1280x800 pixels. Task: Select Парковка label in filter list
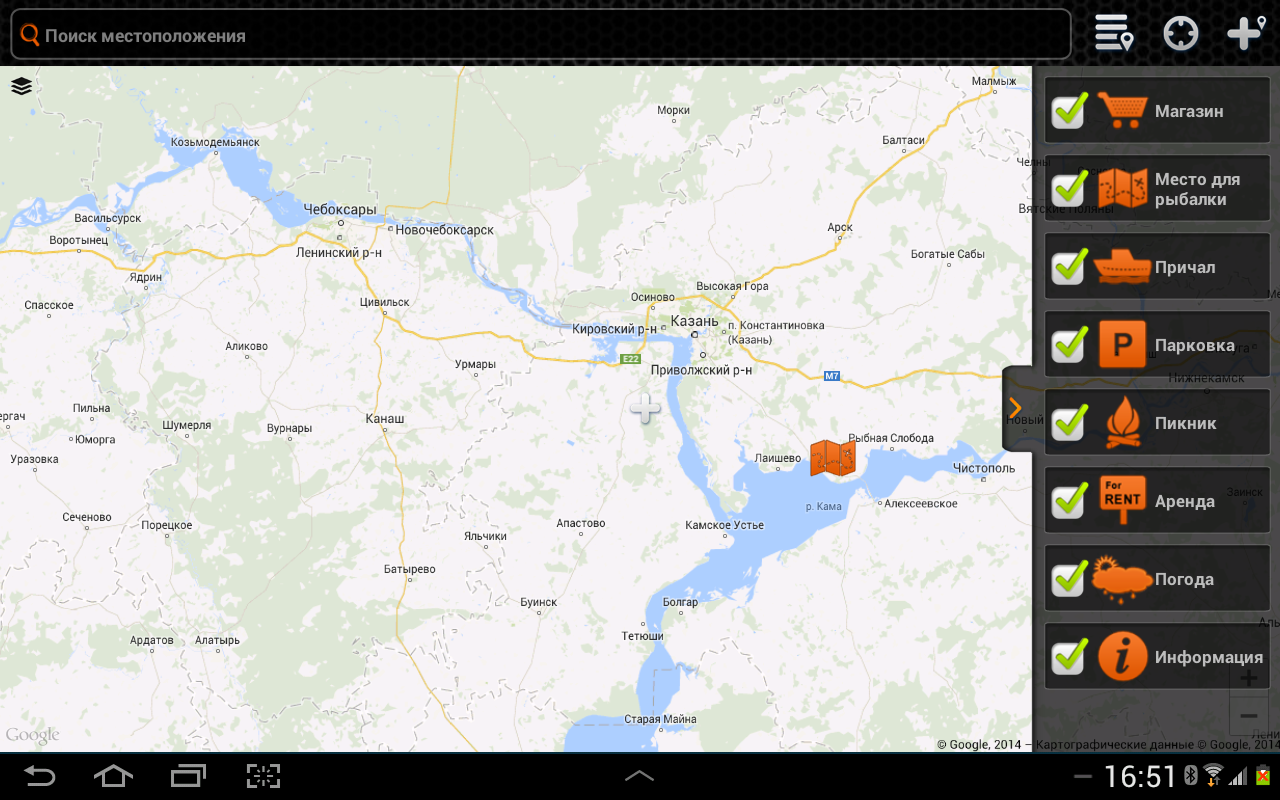(1195, 345)
